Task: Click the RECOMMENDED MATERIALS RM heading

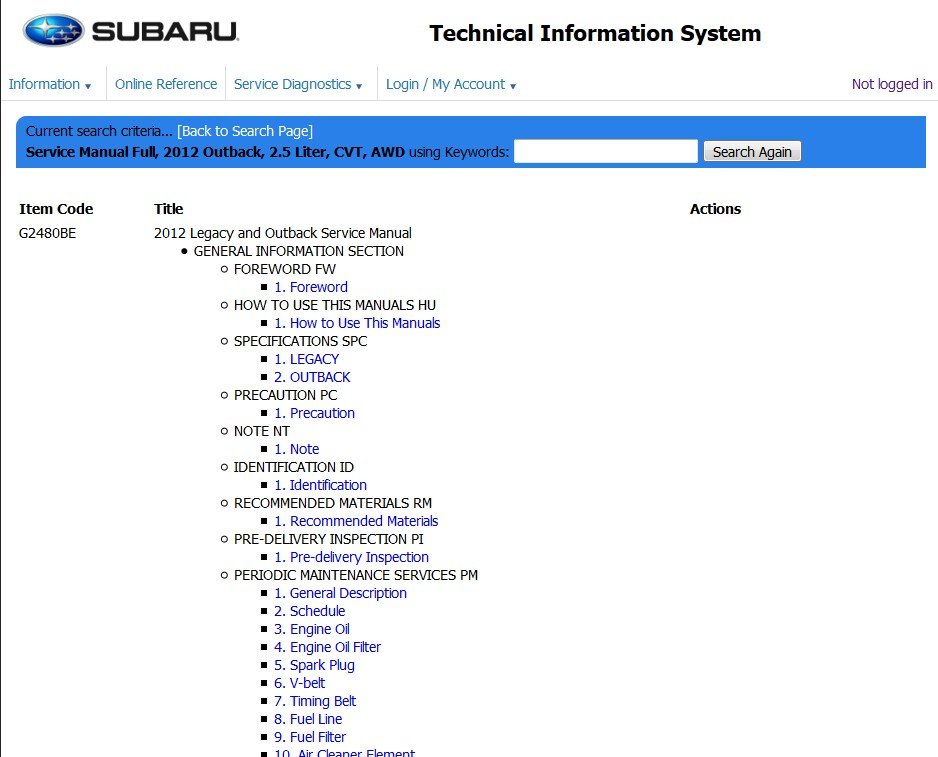Action: (333, 503)
